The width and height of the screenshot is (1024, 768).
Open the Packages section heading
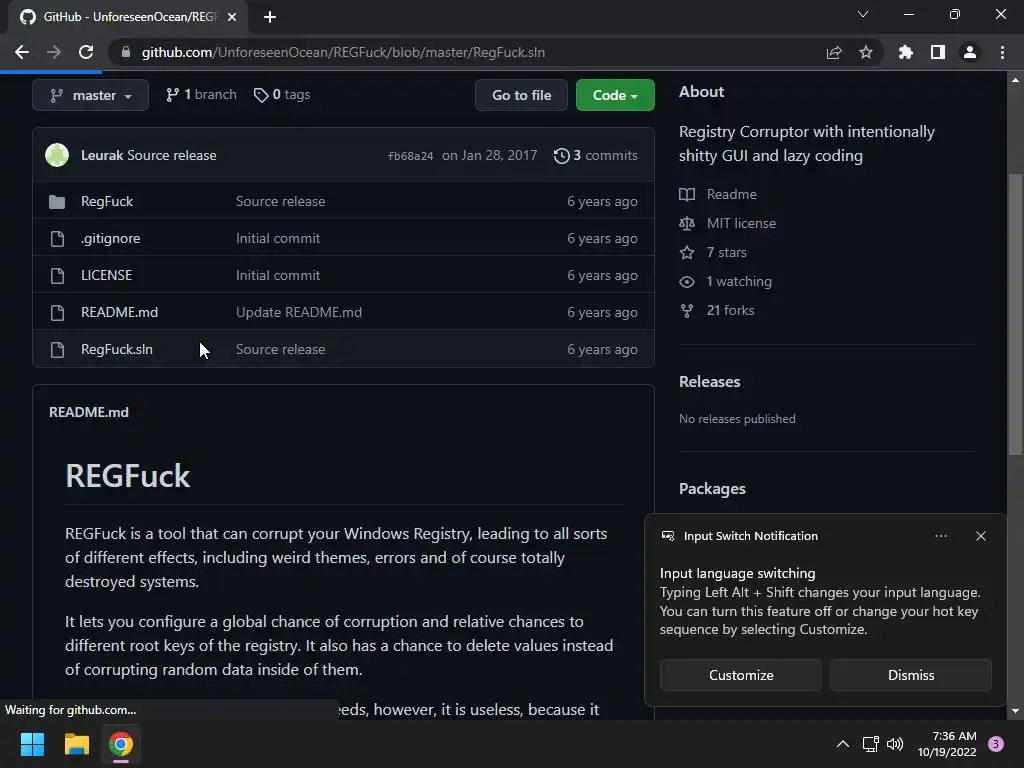(712, 488)
